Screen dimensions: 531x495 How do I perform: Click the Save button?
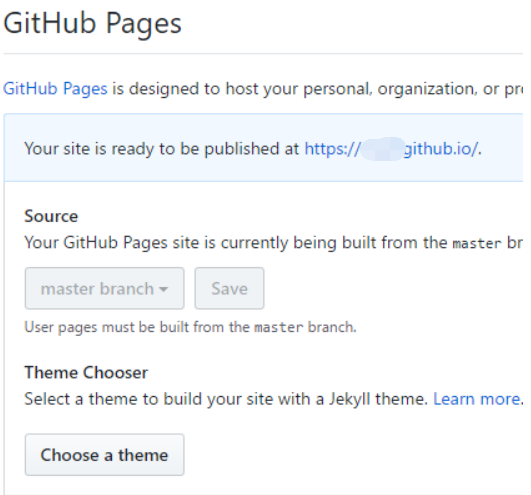point(229,288)
